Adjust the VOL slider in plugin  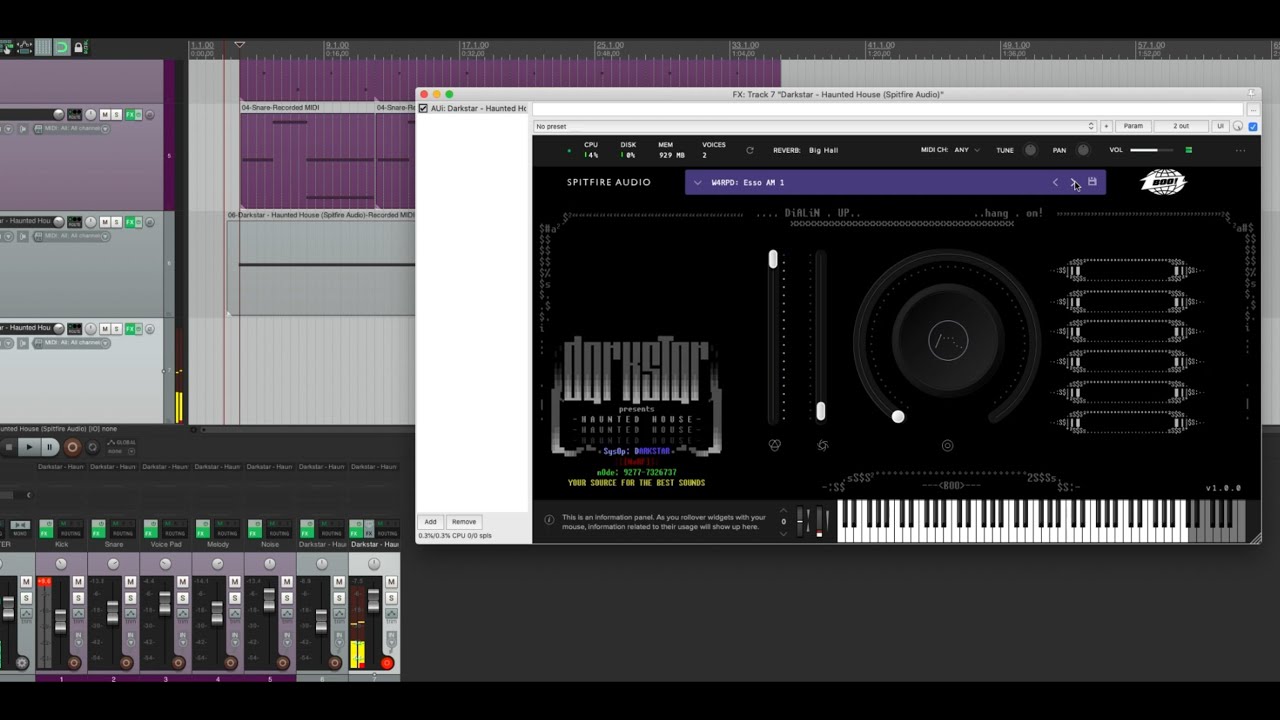(1152, 150)
